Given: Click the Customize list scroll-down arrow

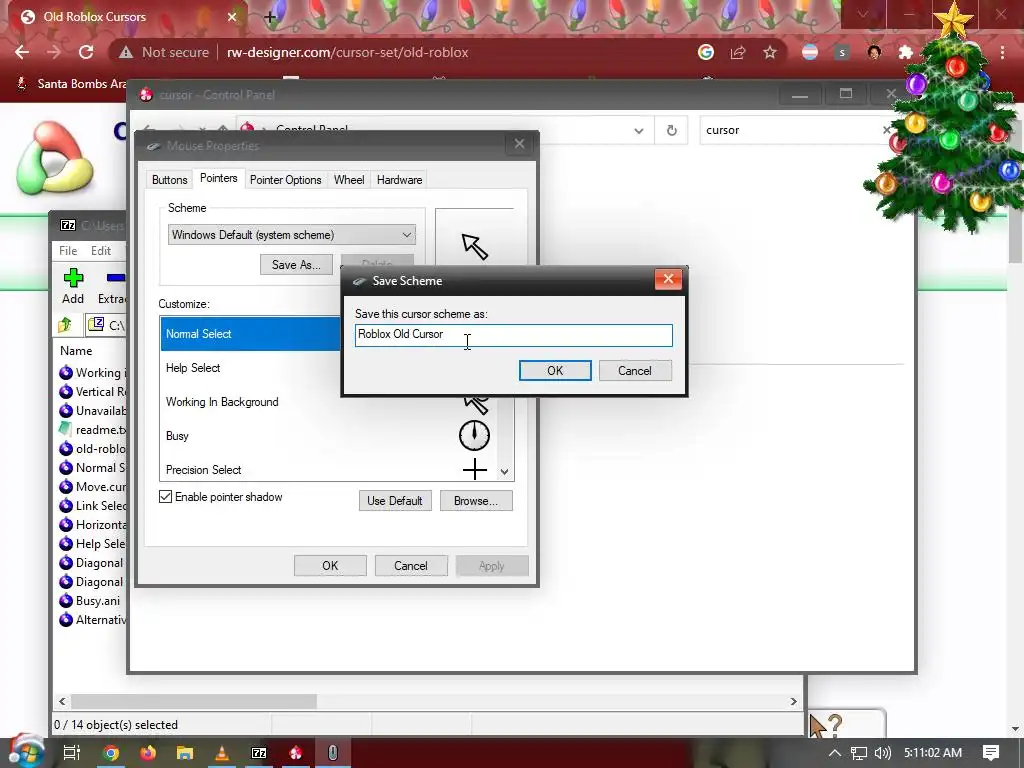Looking at the screenshot, I should (x=504, y=472).
